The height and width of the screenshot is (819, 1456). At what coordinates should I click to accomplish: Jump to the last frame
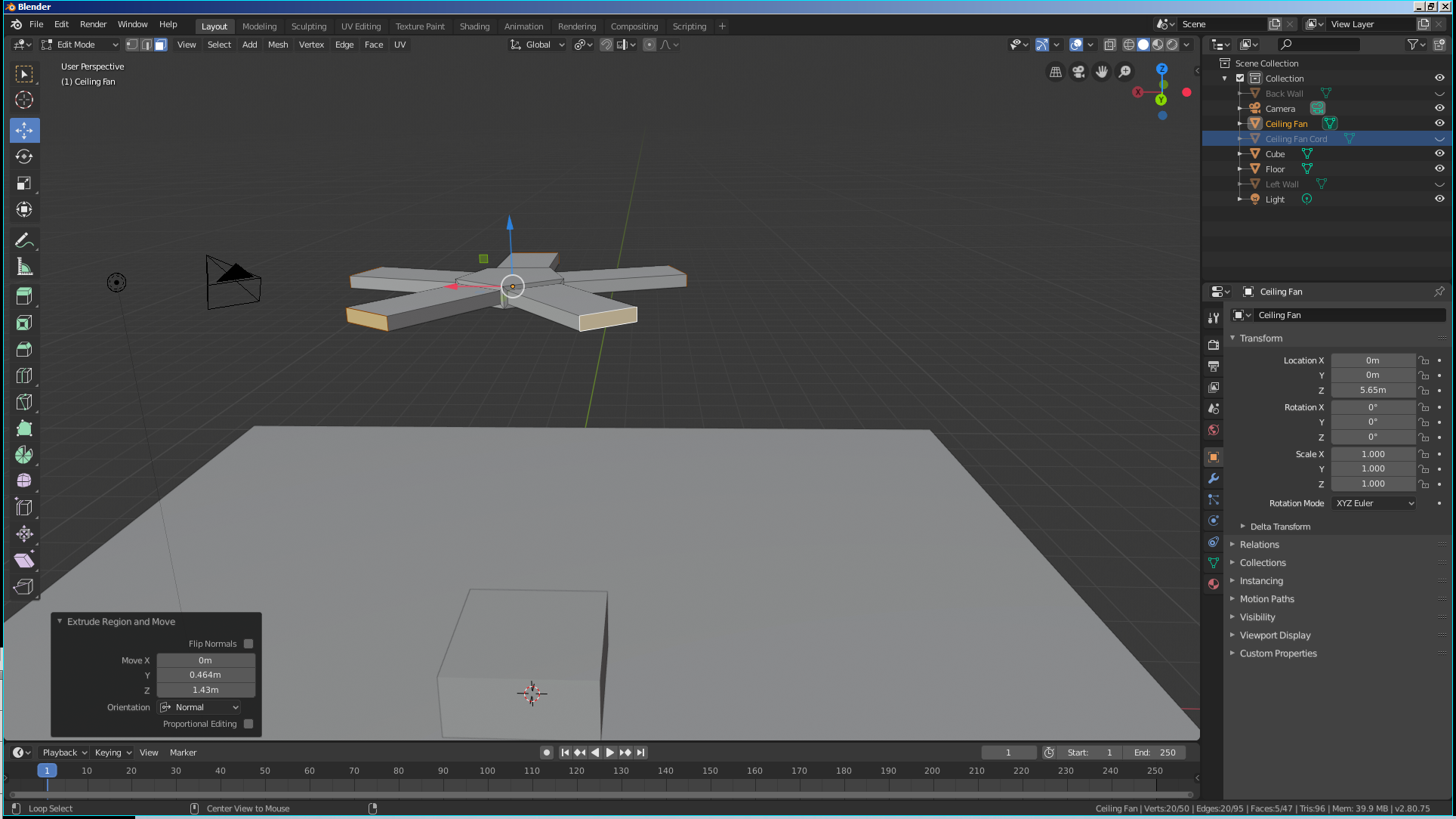(x=640, y=753)
